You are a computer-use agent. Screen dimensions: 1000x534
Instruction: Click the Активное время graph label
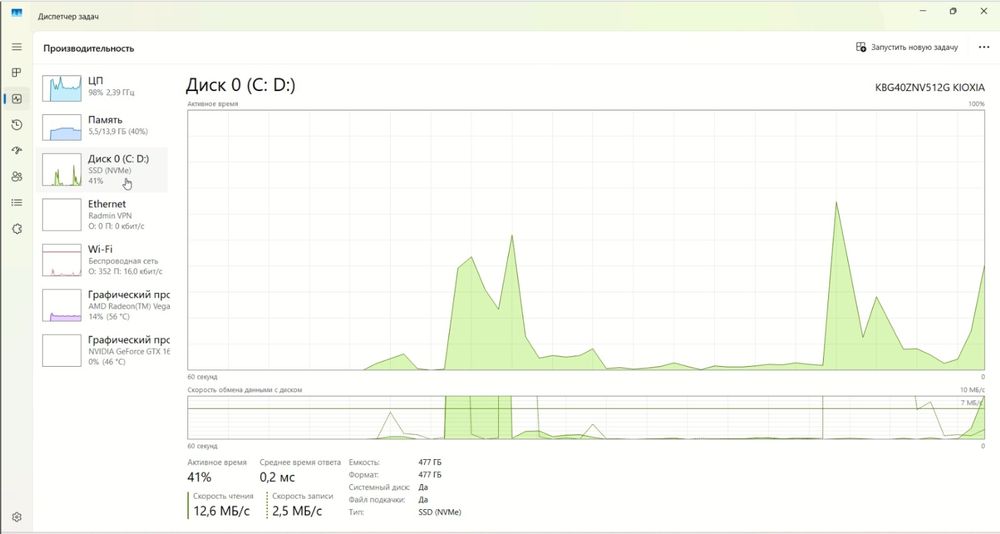point(212,104)
